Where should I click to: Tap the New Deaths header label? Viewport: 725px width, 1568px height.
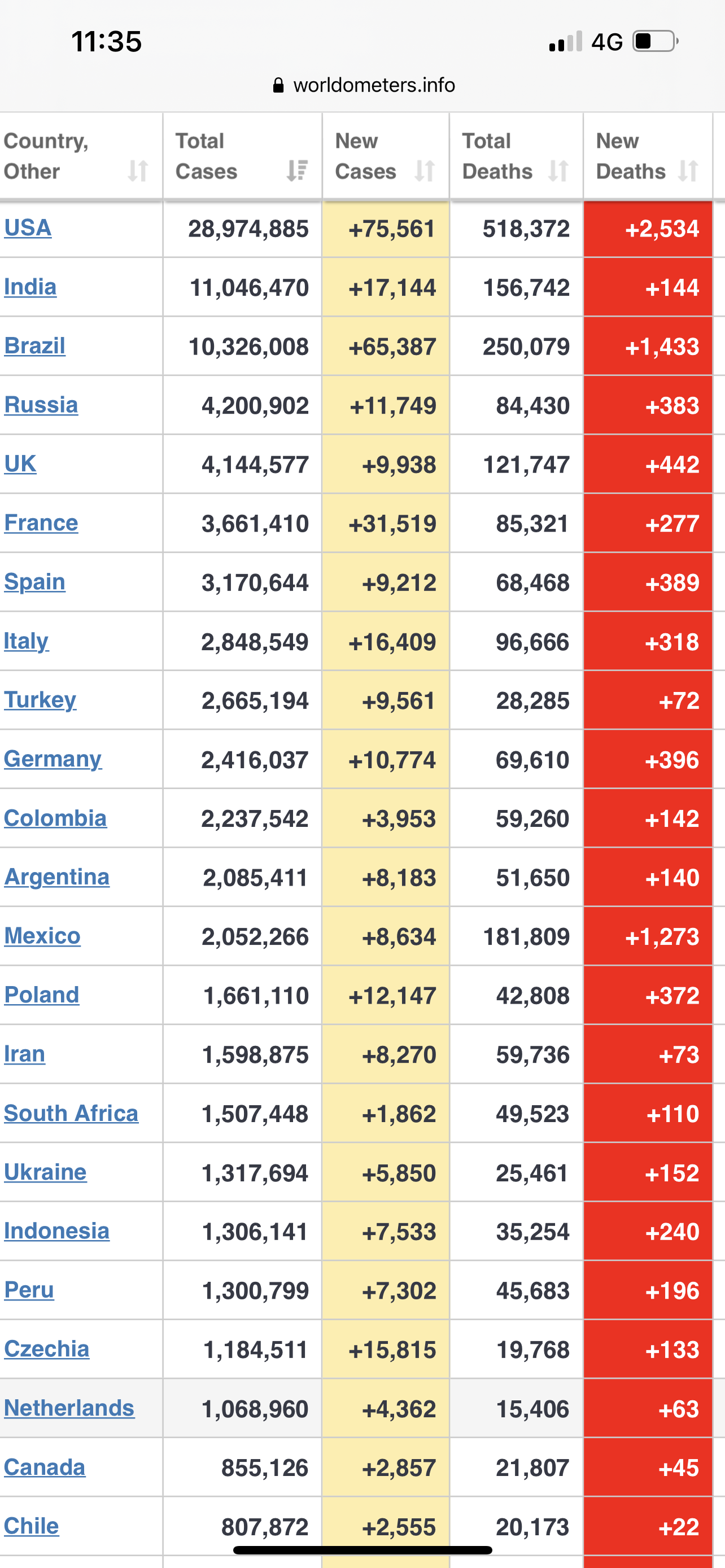(630, 156)
